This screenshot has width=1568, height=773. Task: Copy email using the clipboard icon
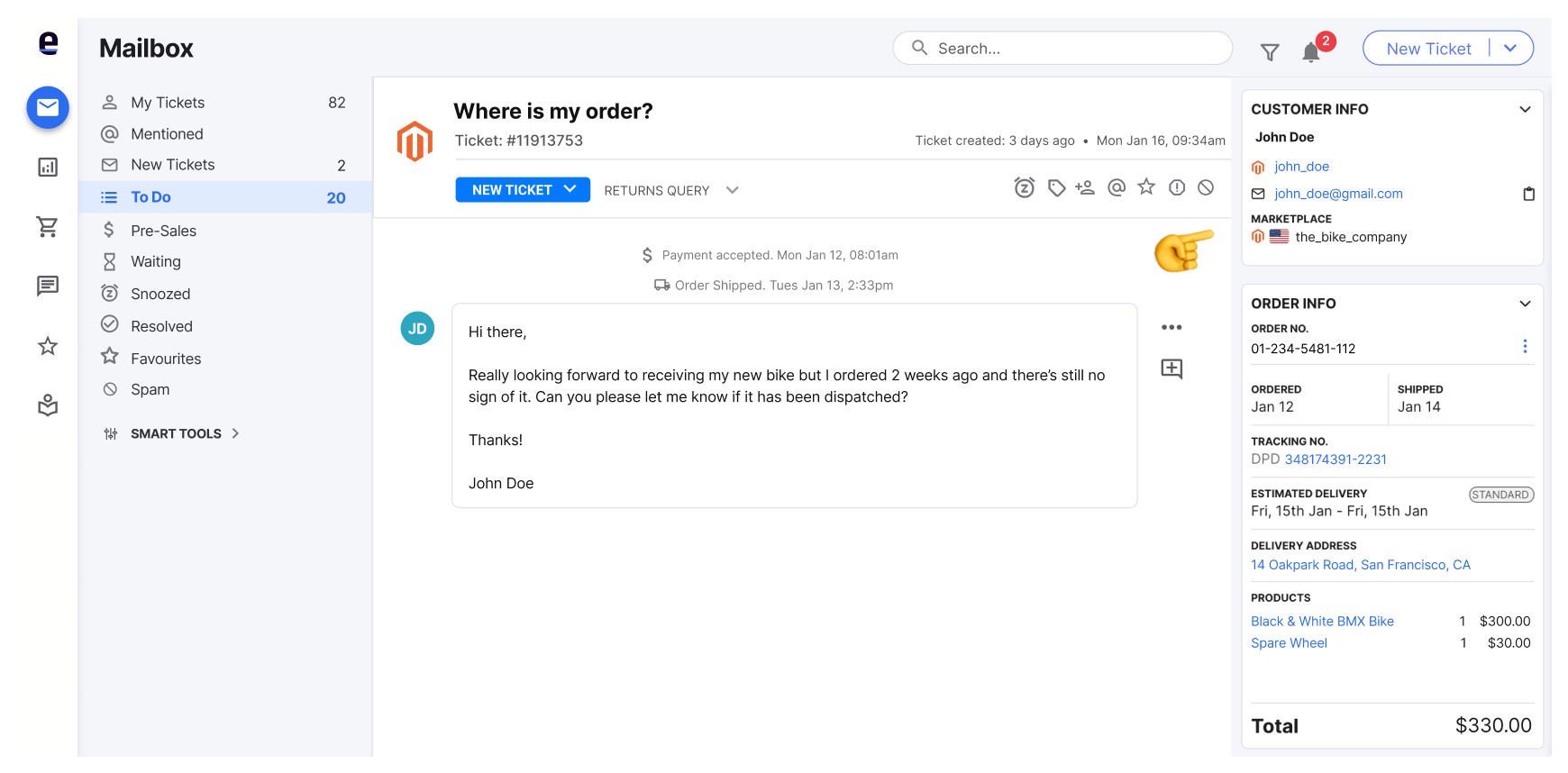click(1528, 194)
